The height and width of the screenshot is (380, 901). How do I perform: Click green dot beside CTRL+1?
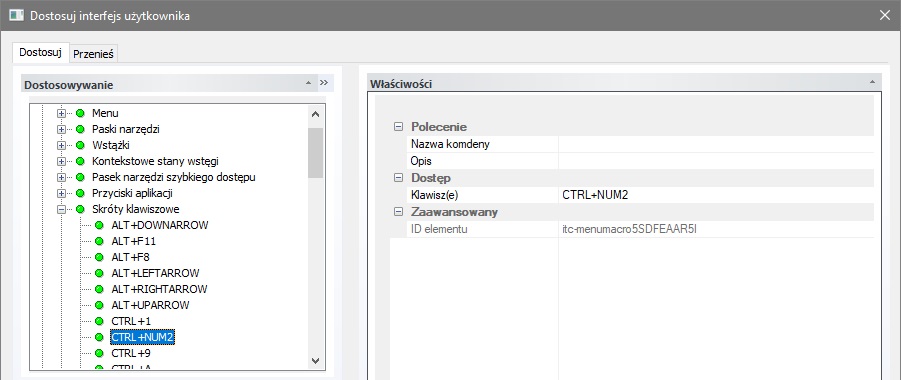99,321
